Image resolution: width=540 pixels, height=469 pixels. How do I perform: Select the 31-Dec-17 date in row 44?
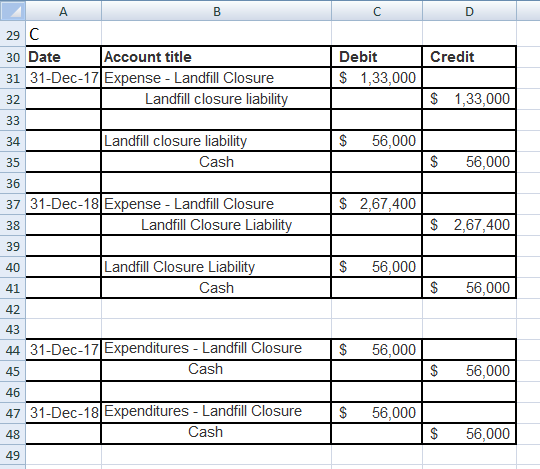click(63, 350)
